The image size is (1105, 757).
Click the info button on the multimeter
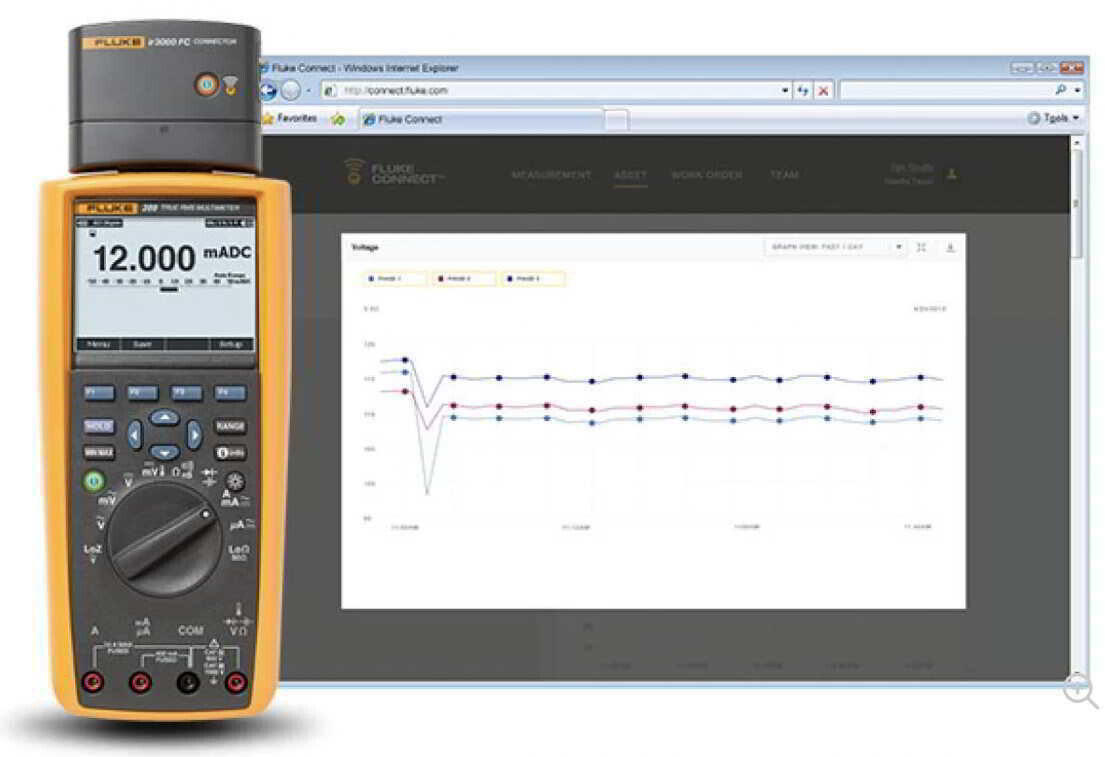click(x=230, y=453)
